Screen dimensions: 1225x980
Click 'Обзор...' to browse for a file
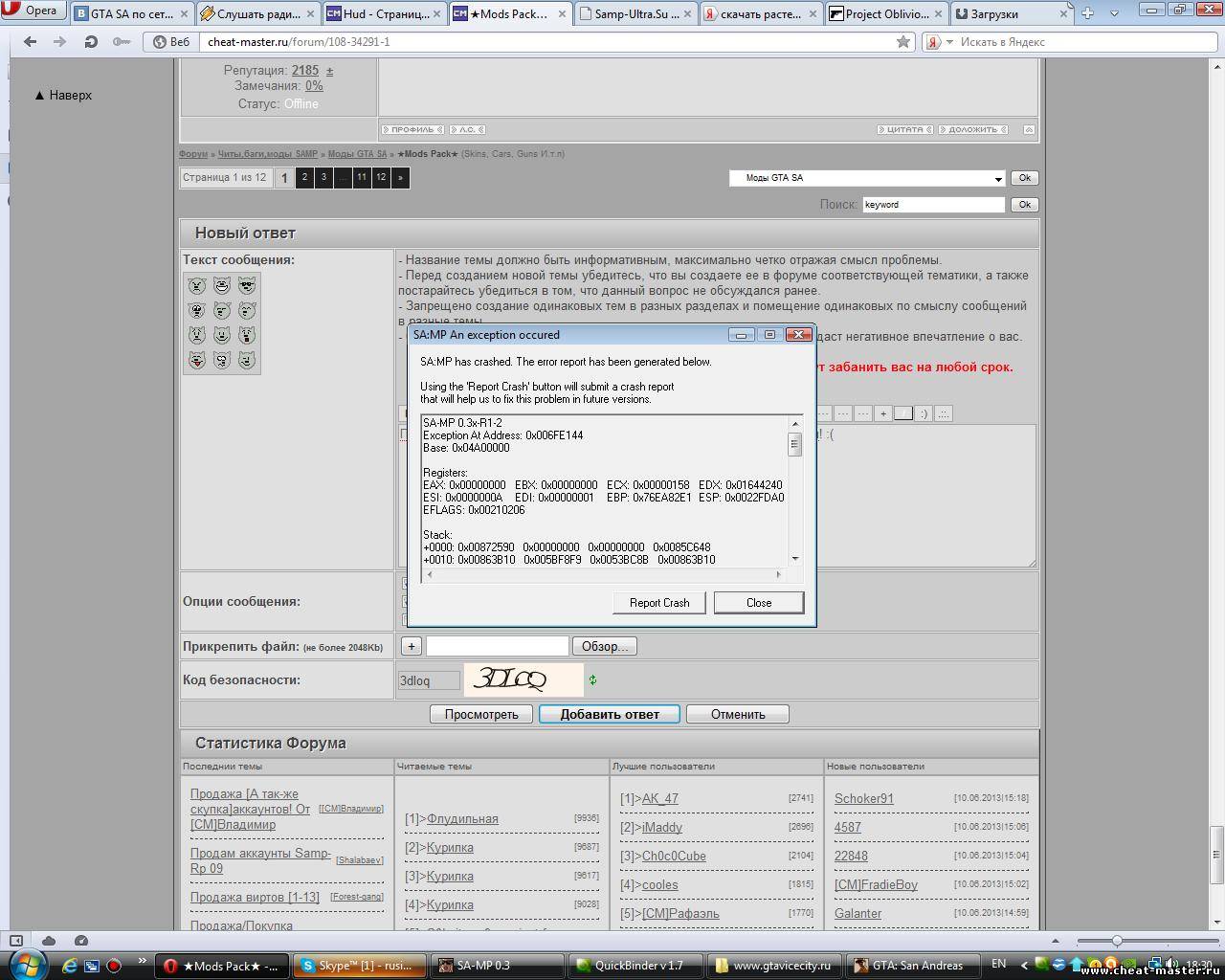[605, 646]
